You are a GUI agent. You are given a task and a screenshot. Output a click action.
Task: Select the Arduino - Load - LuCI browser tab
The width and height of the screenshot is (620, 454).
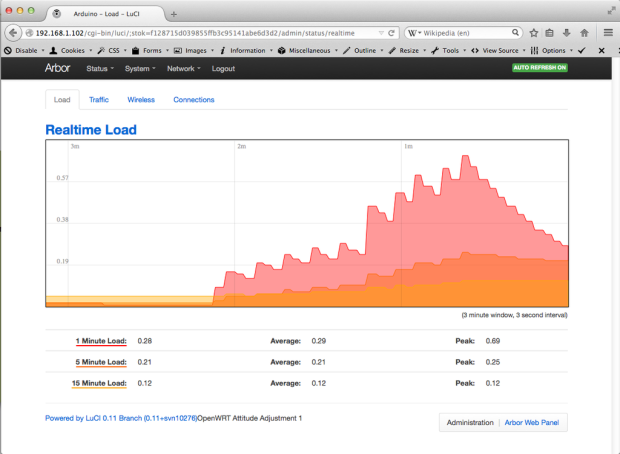pos(106,14)
